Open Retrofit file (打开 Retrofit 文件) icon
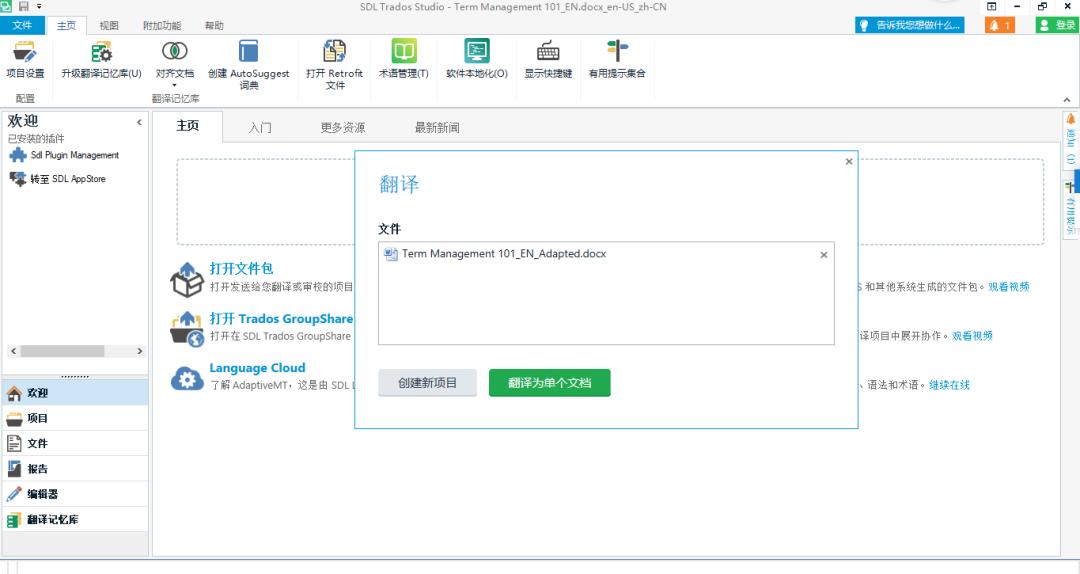 [334, 52]
